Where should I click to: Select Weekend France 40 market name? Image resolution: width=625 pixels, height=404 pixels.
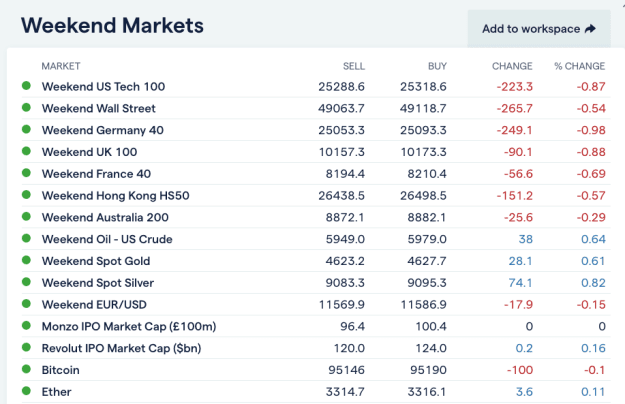pyautogui.click(x=96, y=174)
